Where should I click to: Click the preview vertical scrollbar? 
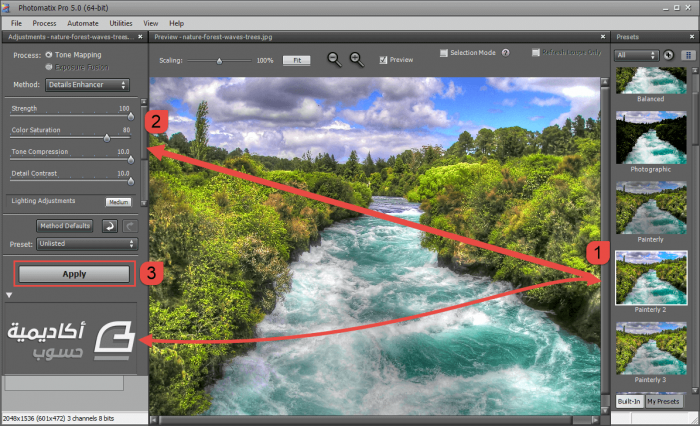tap(605, 246)
